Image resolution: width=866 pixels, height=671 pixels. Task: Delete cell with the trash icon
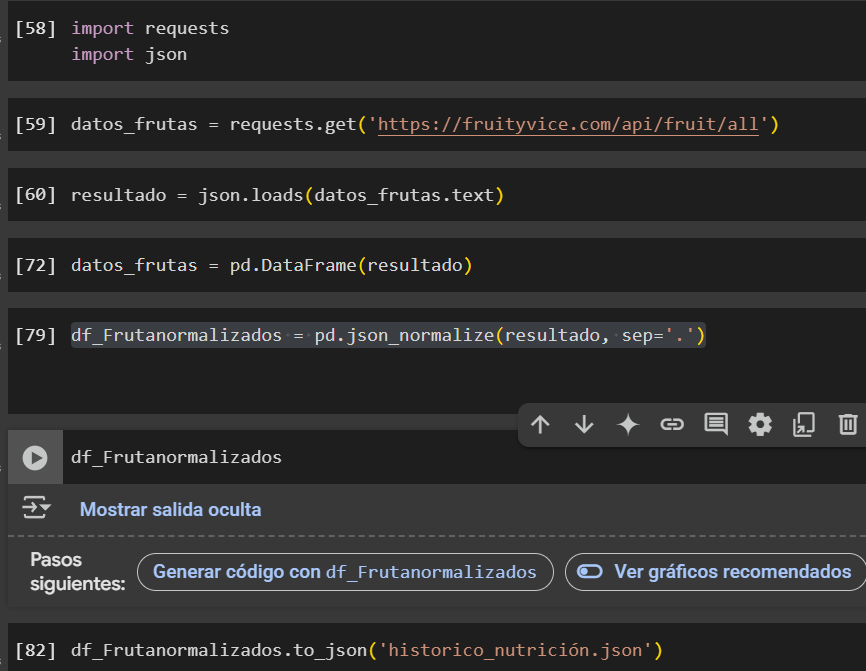(848, 425)
